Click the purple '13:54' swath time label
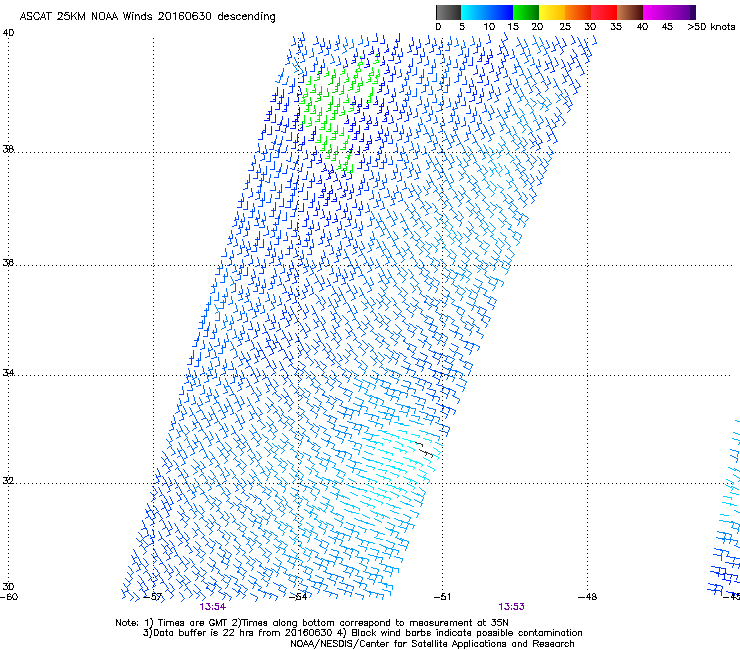 (x=212, y=607)
